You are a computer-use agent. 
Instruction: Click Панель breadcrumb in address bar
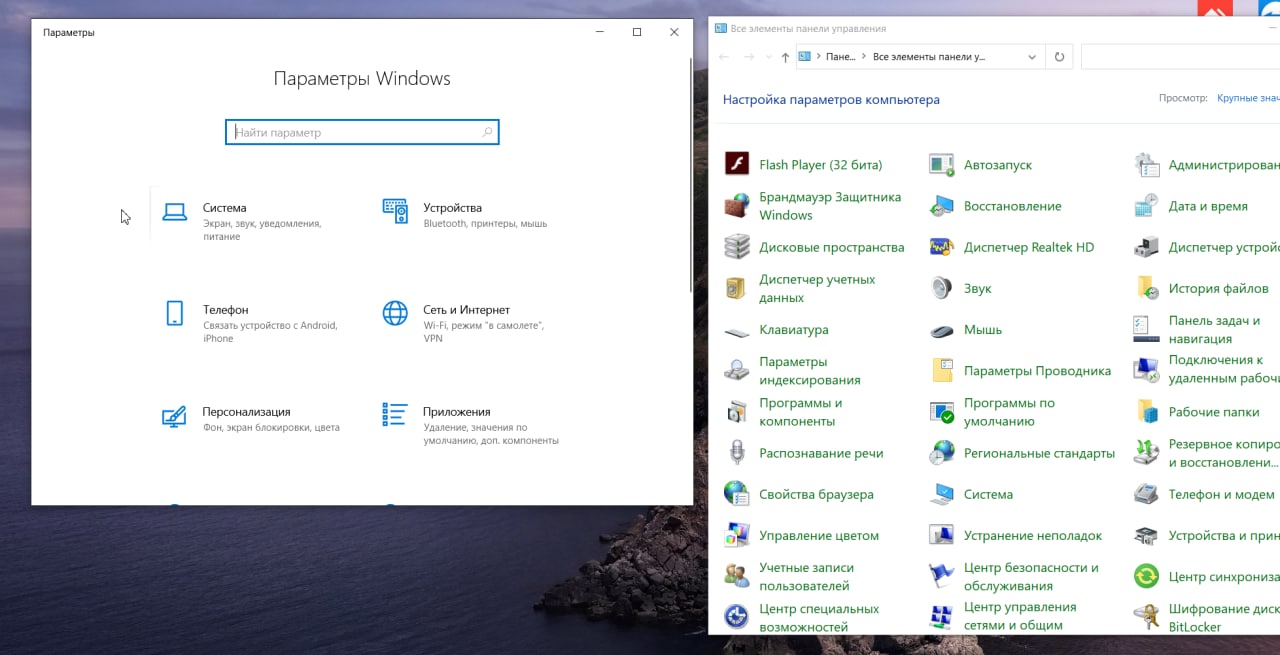coord(841,57)
